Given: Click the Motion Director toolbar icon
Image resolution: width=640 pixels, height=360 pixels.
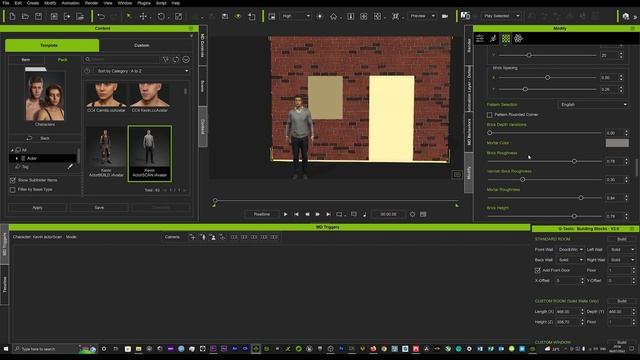Looking at the screenshot, I should coord(465,16).
